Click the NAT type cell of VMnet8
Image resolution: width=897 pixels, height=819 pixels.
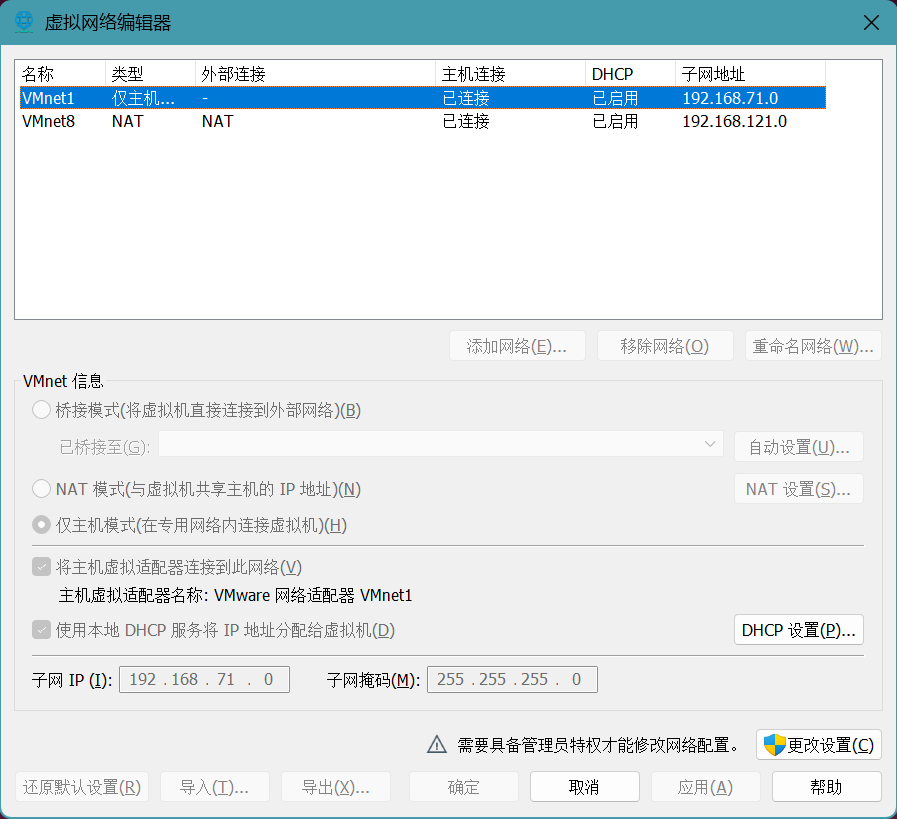pyautogui.click(x=128, y=121)
